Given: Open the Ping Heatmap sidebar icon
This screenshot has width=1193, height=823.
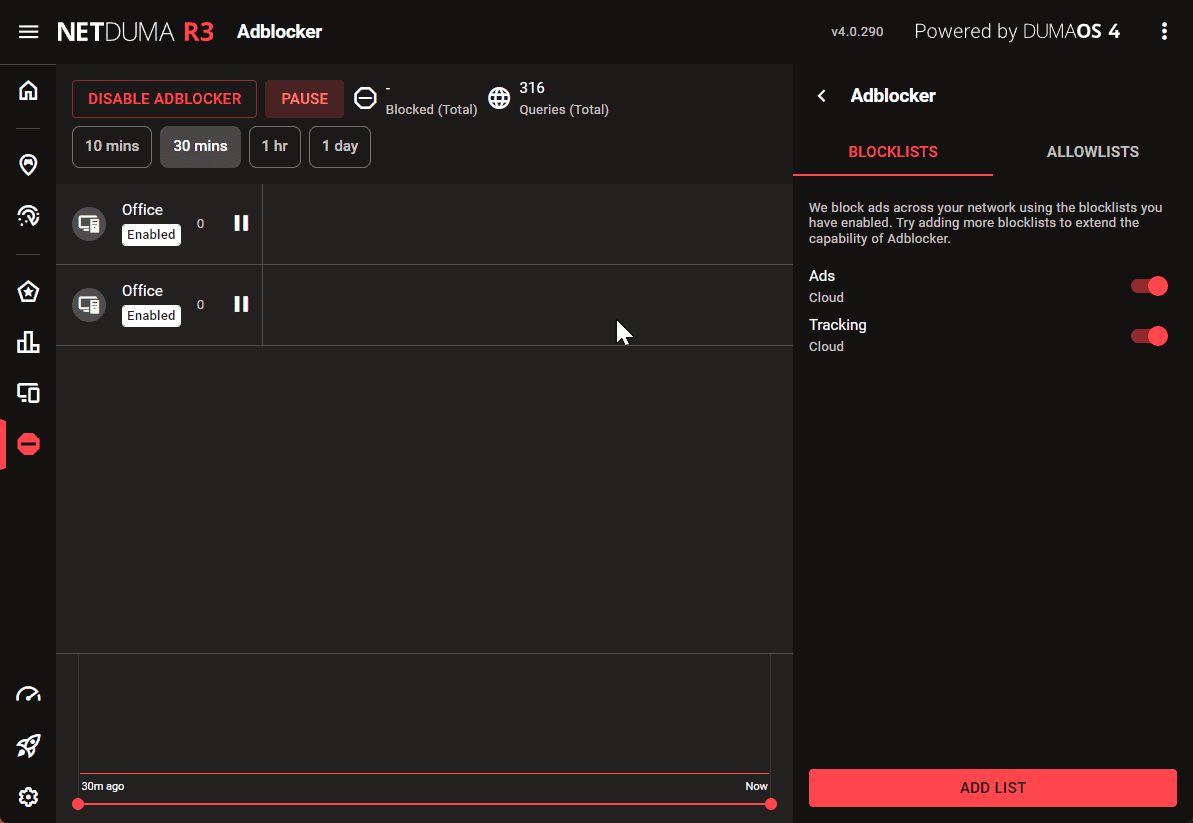Looking at the screenshot, I should coord(28,215).
